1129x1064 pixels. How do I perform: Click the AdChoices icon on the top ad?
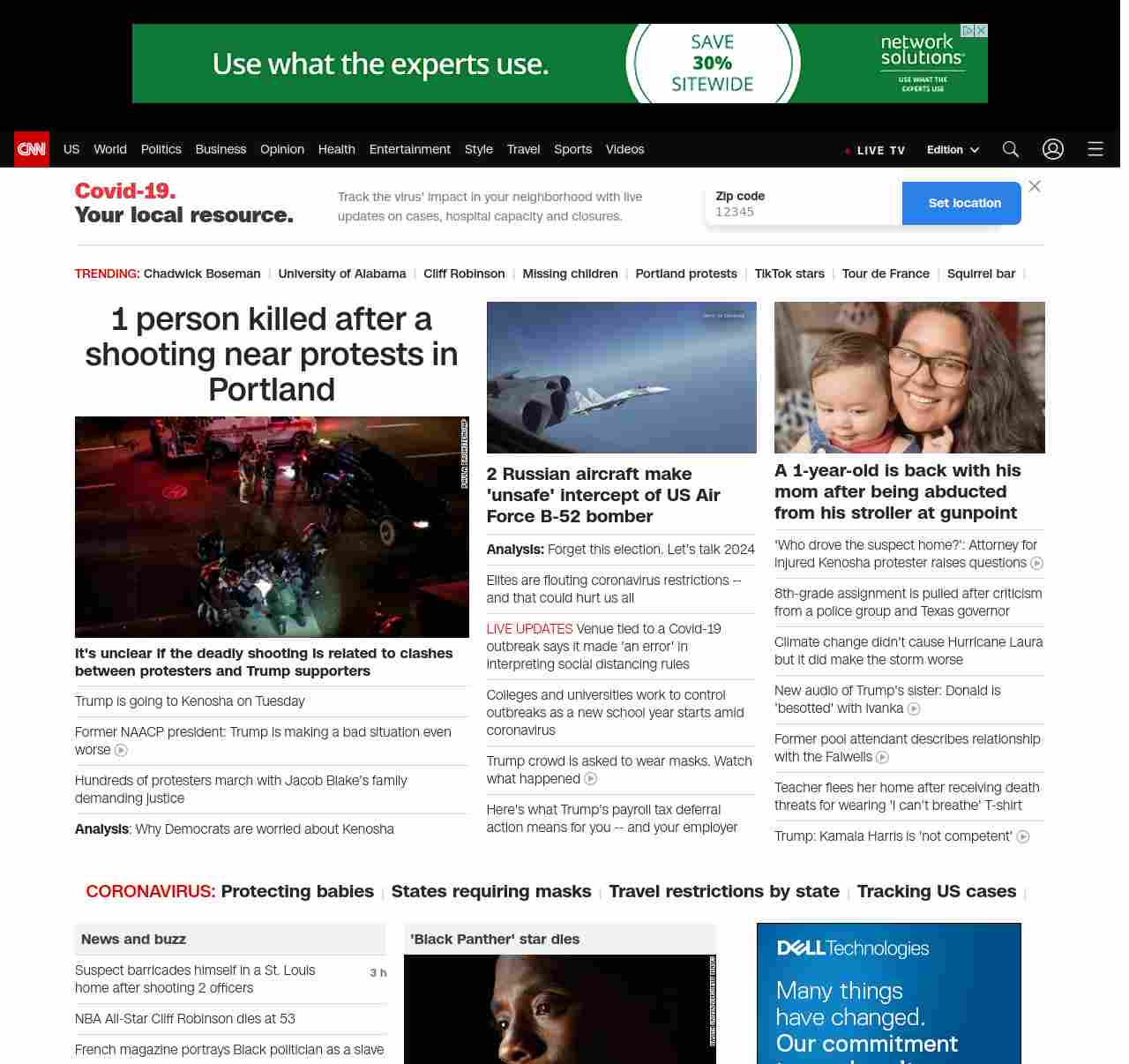click(x=968, y=31)
